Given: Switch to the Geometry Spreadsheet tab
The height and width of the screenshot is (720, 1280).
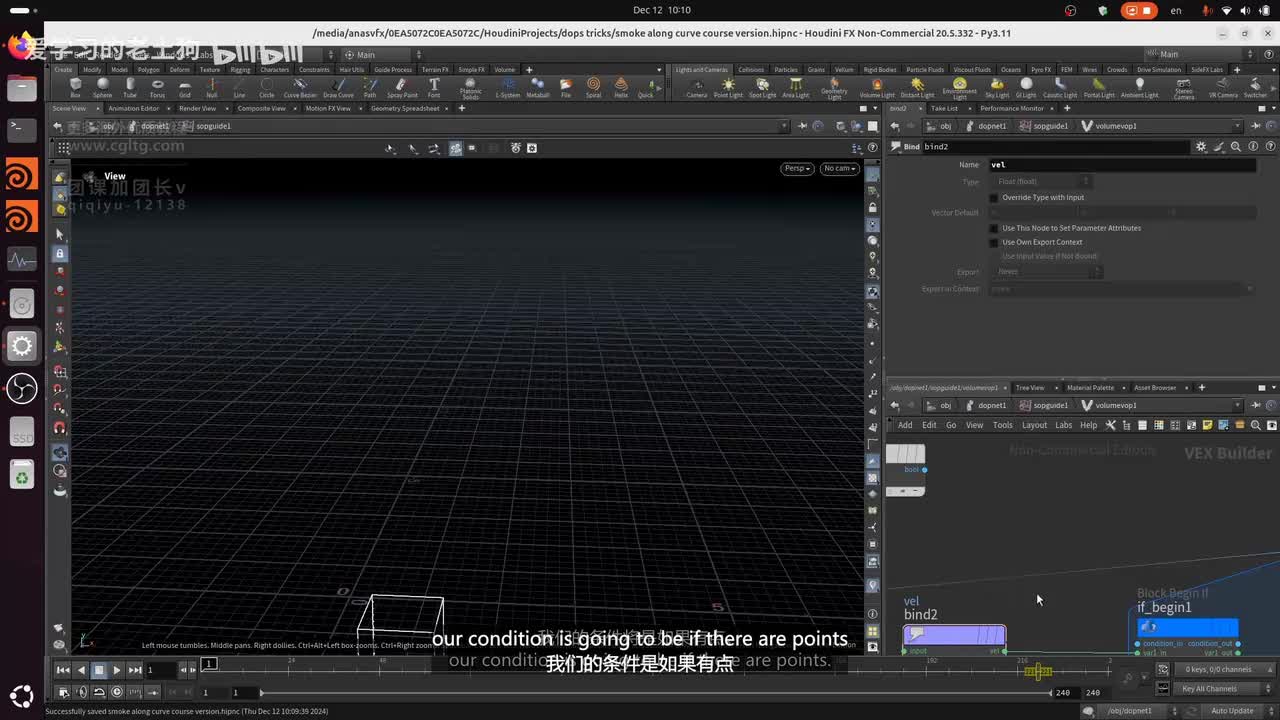Looking at the screenshot, I should point(405,108).
